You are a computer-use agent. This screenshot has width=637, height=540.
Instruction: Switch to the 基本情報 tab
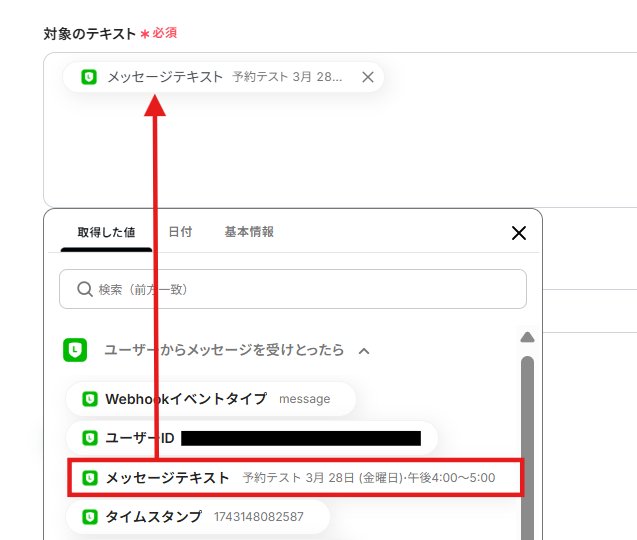(x=249, y=232)
